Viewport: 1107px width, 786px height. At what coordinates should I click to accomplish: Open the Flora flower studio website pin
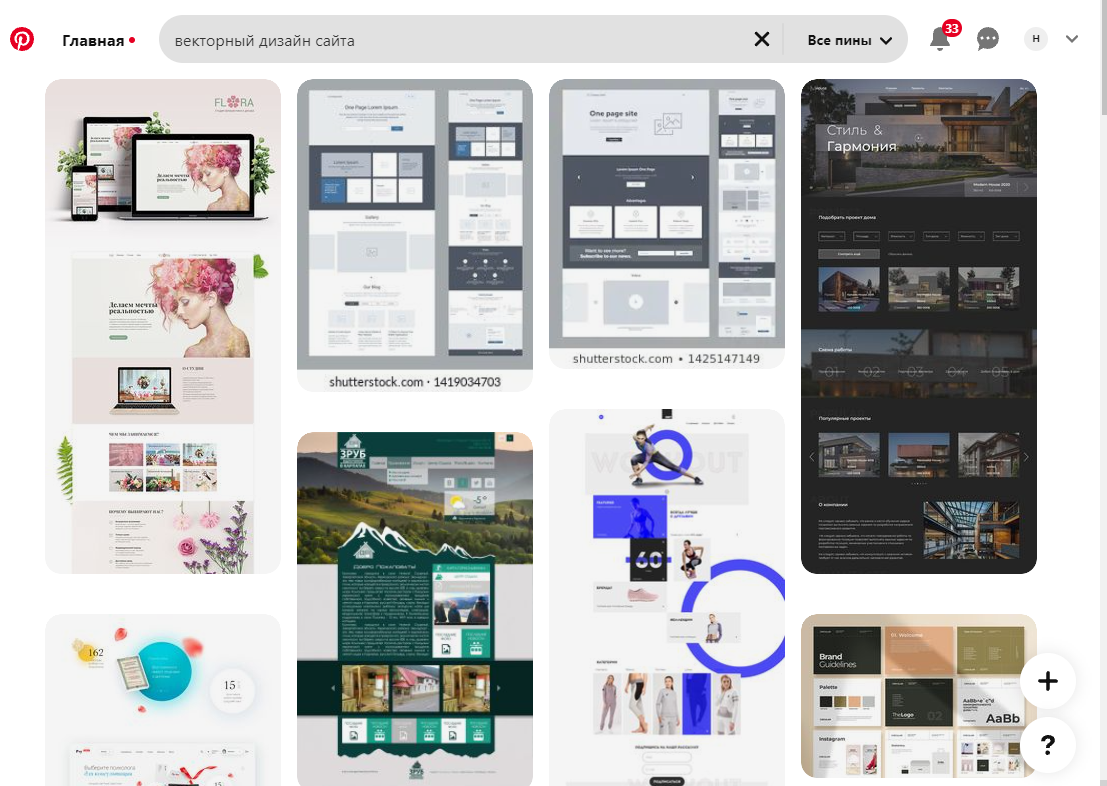pos(163,326)
